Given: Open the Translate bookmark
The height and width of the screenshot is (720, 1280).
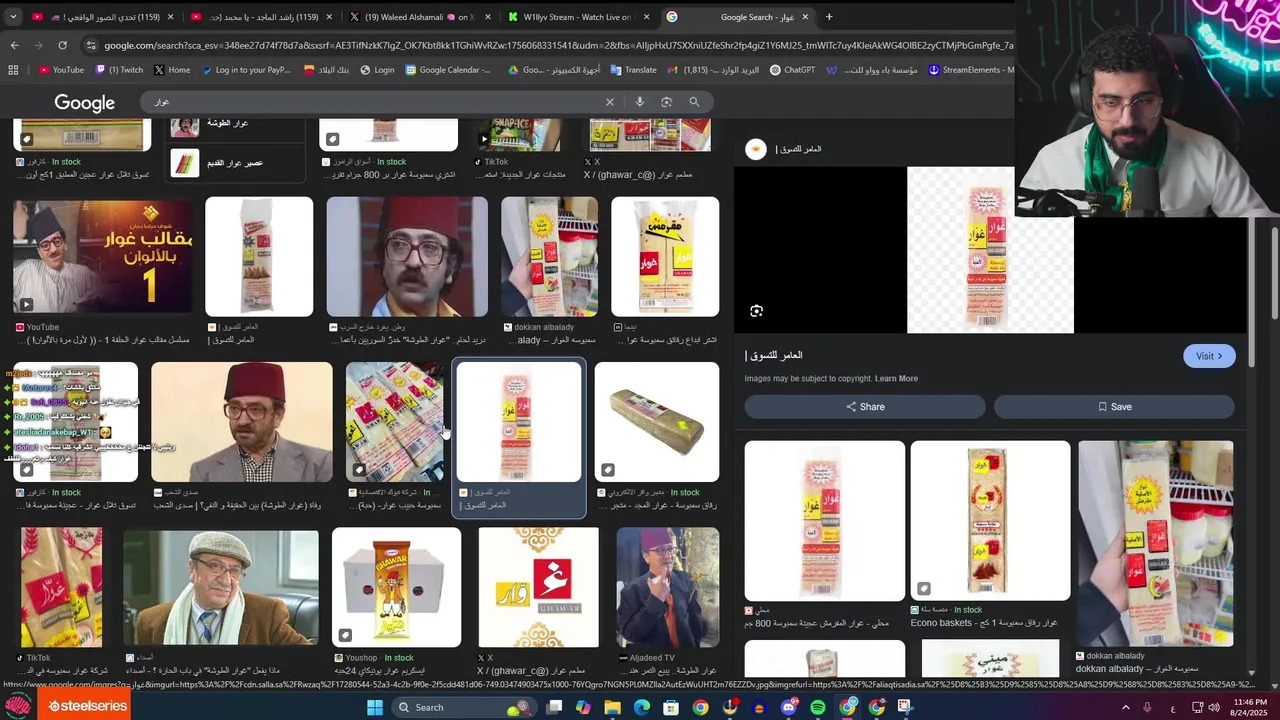Looking at the screenshot, I should (x=633, y=70).
